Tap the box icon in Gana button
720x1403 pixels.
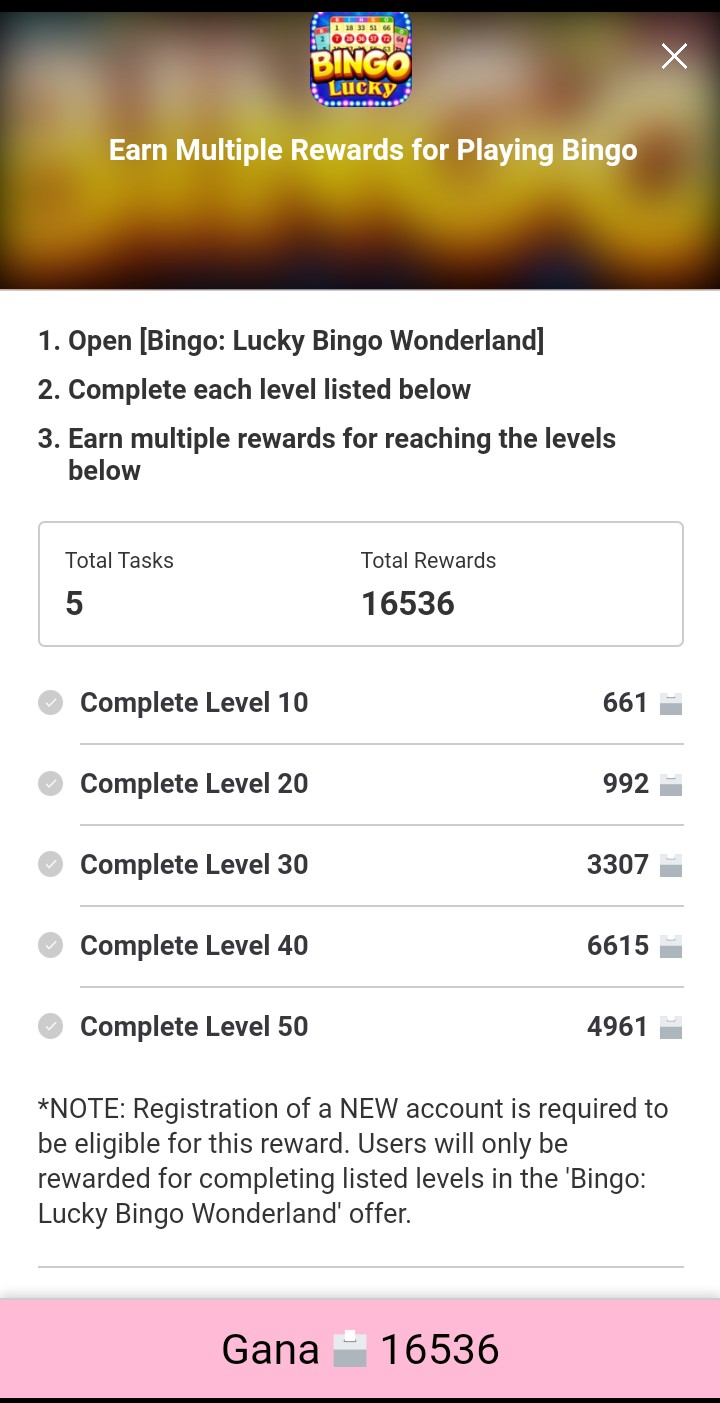click(349, 1350)
